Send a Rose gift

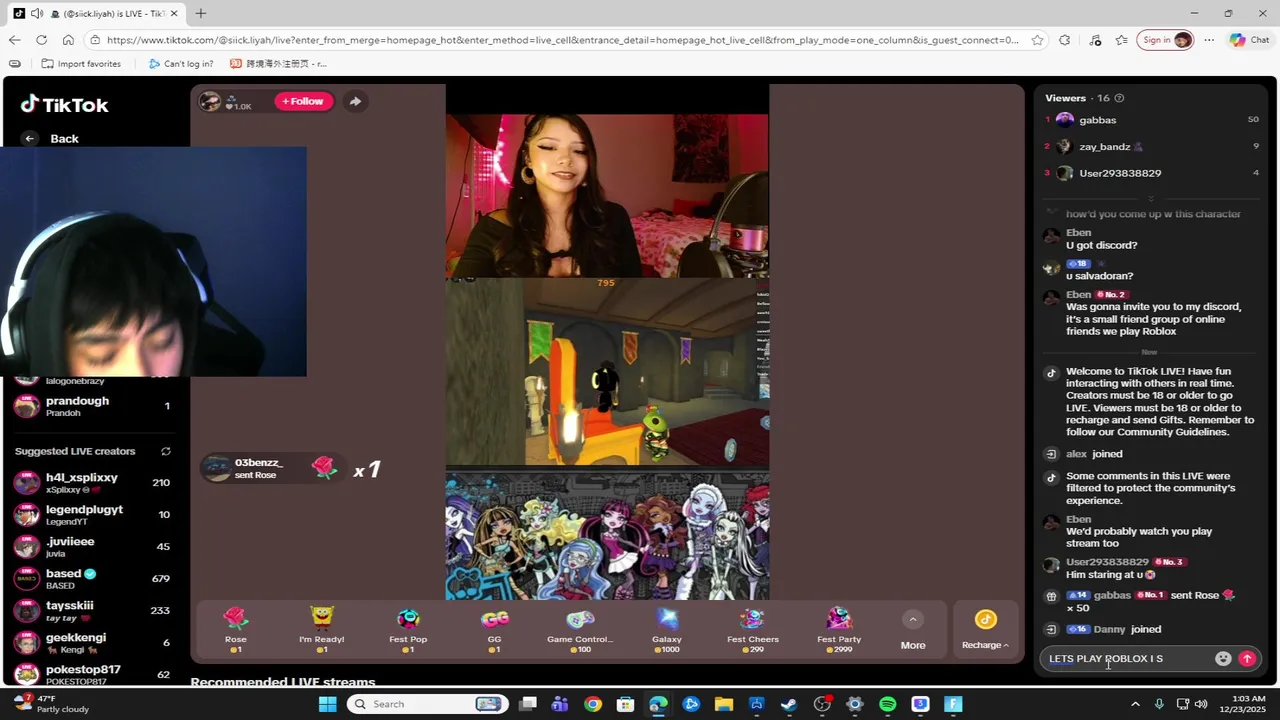point(235,629)
